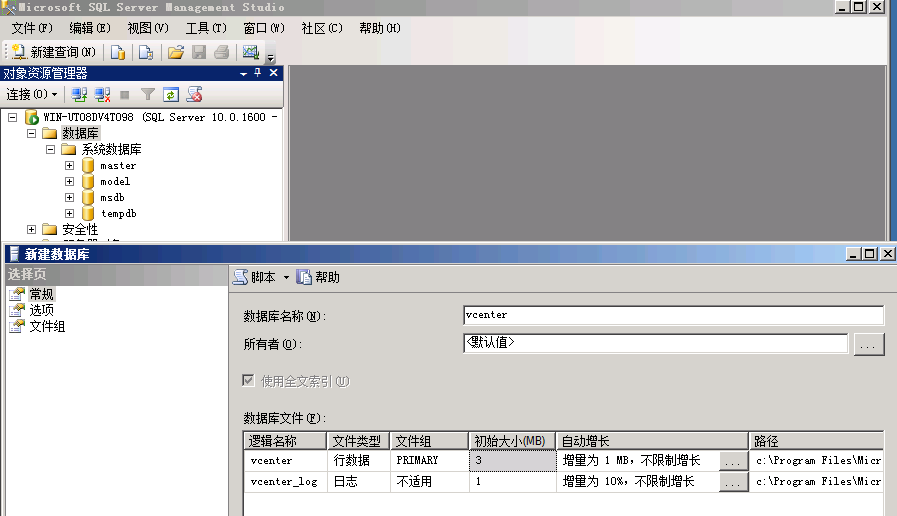The width and height of the screenshot is (897, 516).
Task: Expand the master database node
Action: (69, 165)
